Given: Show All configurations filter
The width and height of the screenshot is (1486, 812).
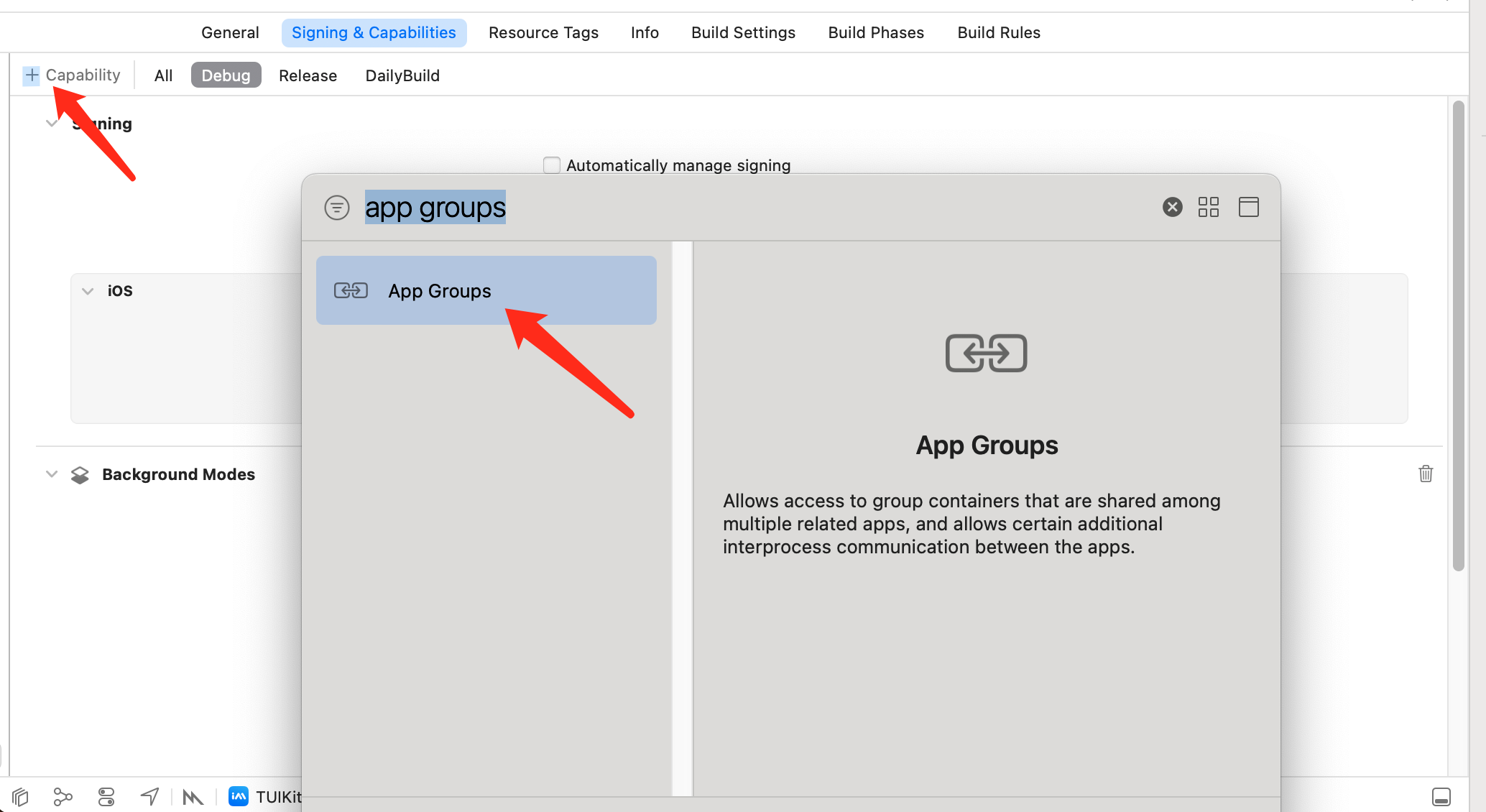Looking at the screenshot, I should click(x=163, y=75).
